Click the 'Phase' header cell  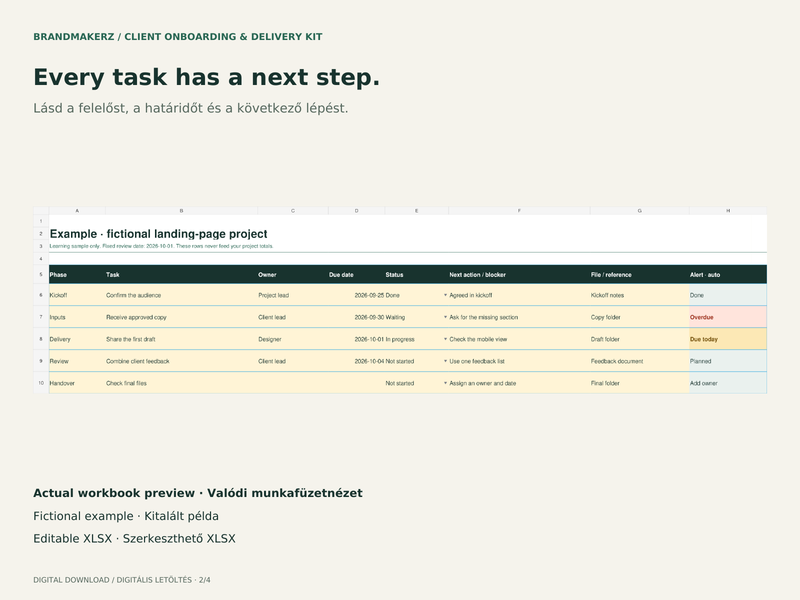pyautogui.click(x=77, y=274)
